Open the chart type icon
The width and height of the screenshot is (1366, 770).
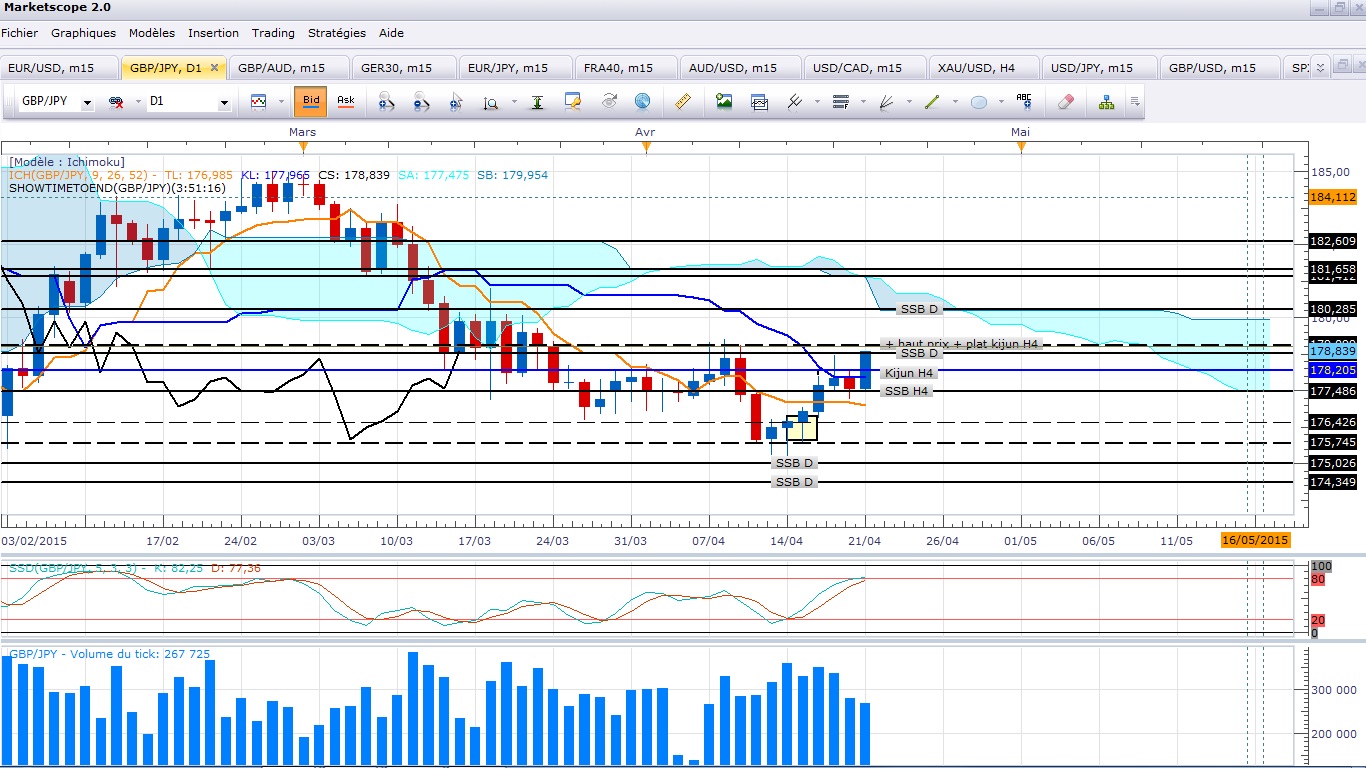[258, 102]
